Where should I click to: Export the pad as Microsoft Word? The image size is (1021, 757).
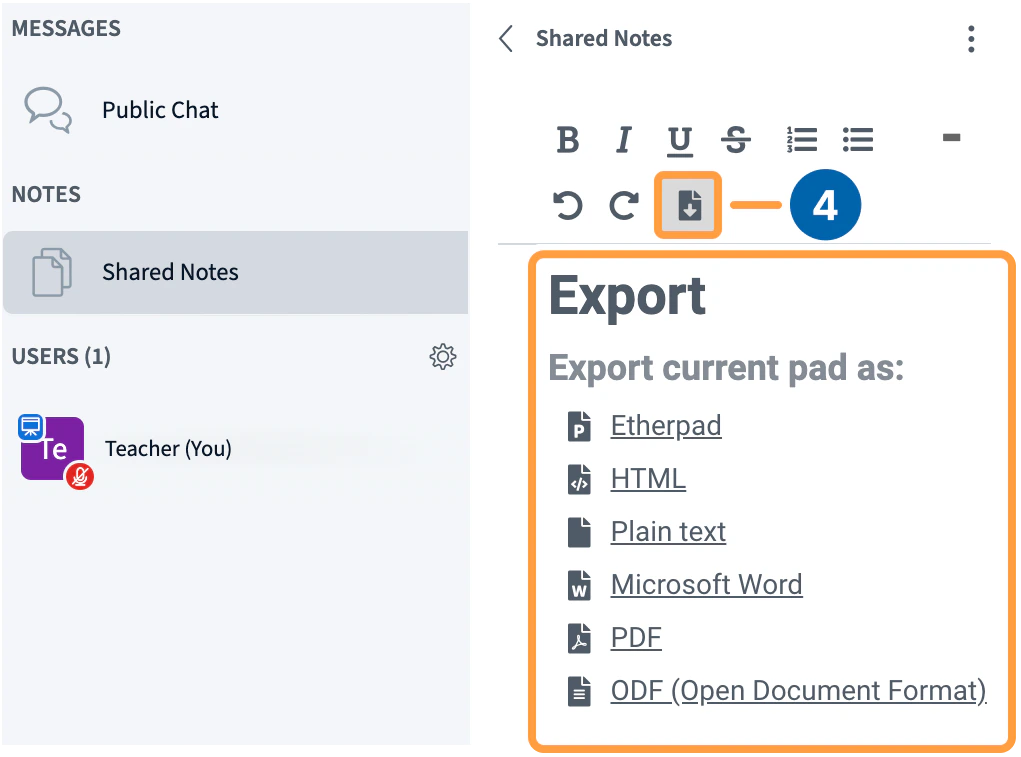(707, 584)
